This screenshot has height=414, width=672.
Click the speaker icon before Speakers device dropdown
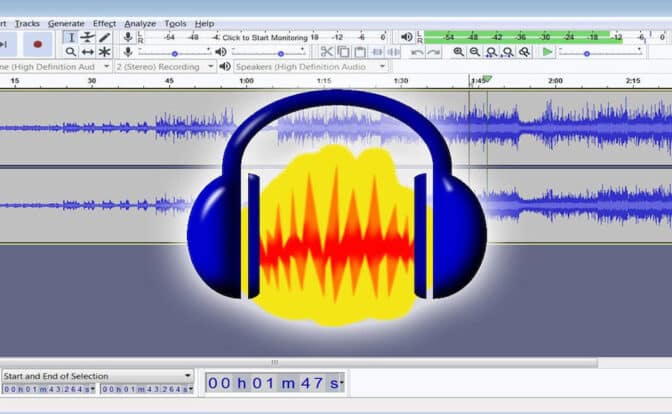[225, 66]
